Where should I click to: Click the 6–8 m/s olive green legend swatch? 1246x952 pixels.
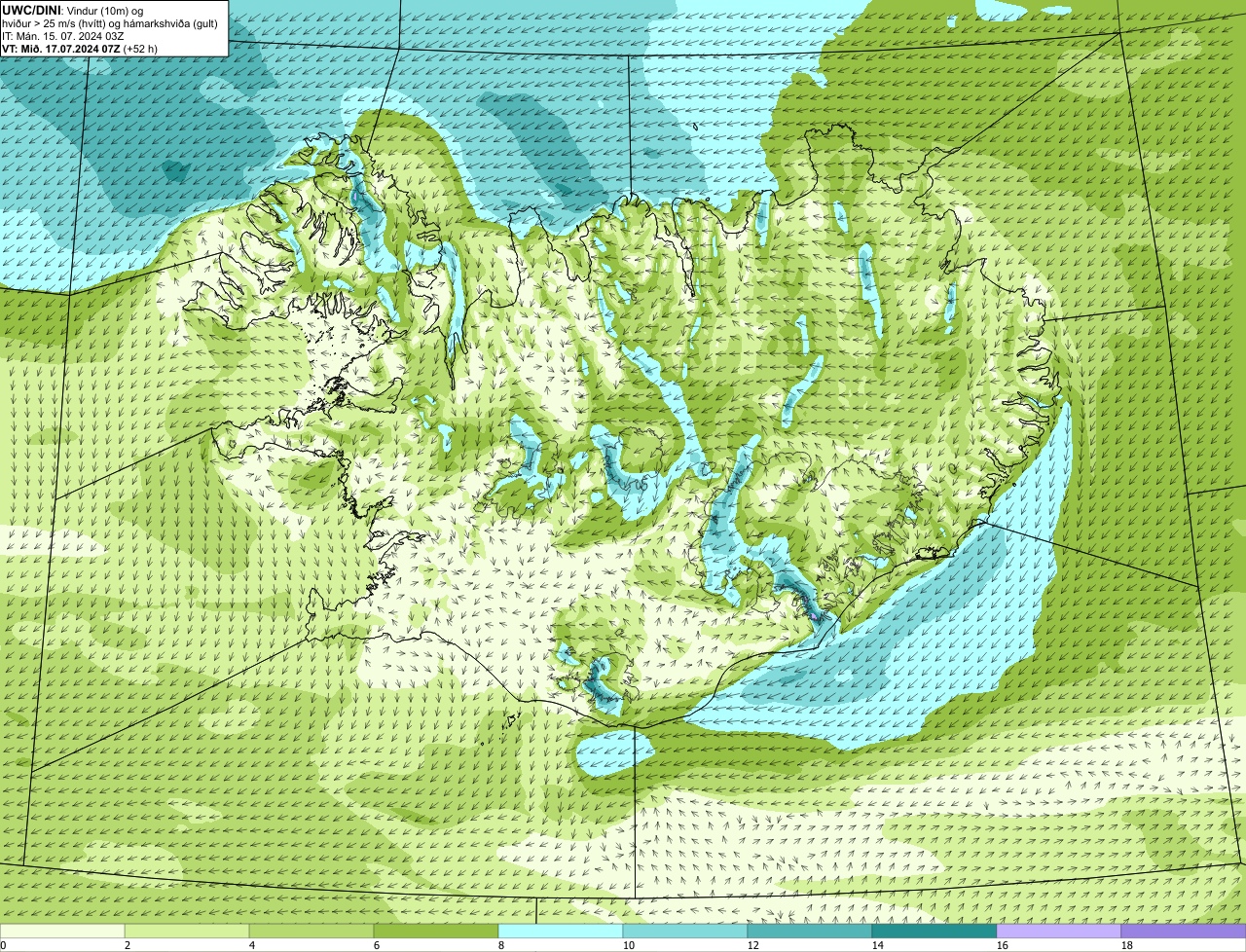tap(436, 932)
